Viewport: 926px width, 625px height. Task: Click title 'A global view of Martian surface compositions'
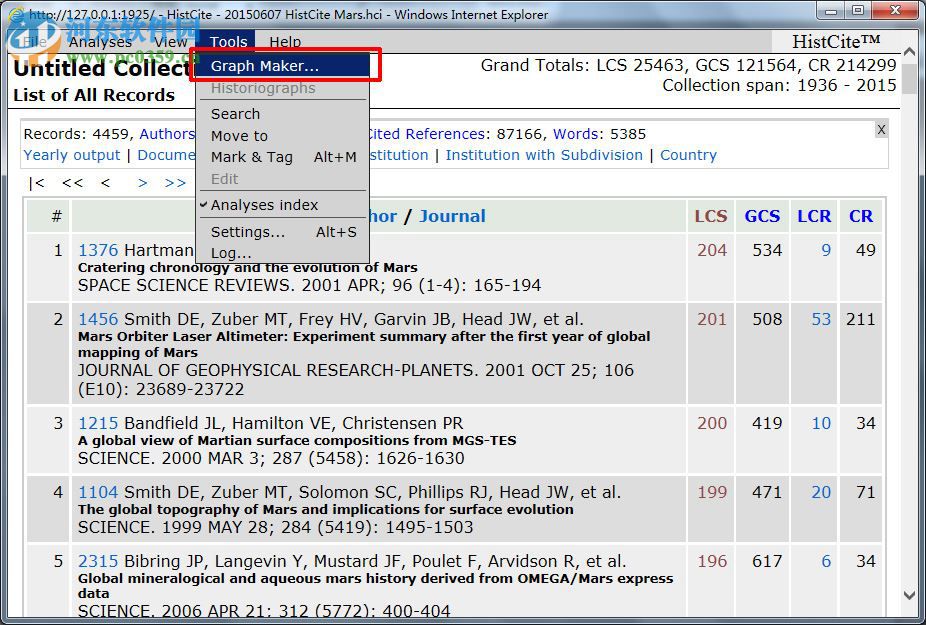coord(297,441)
